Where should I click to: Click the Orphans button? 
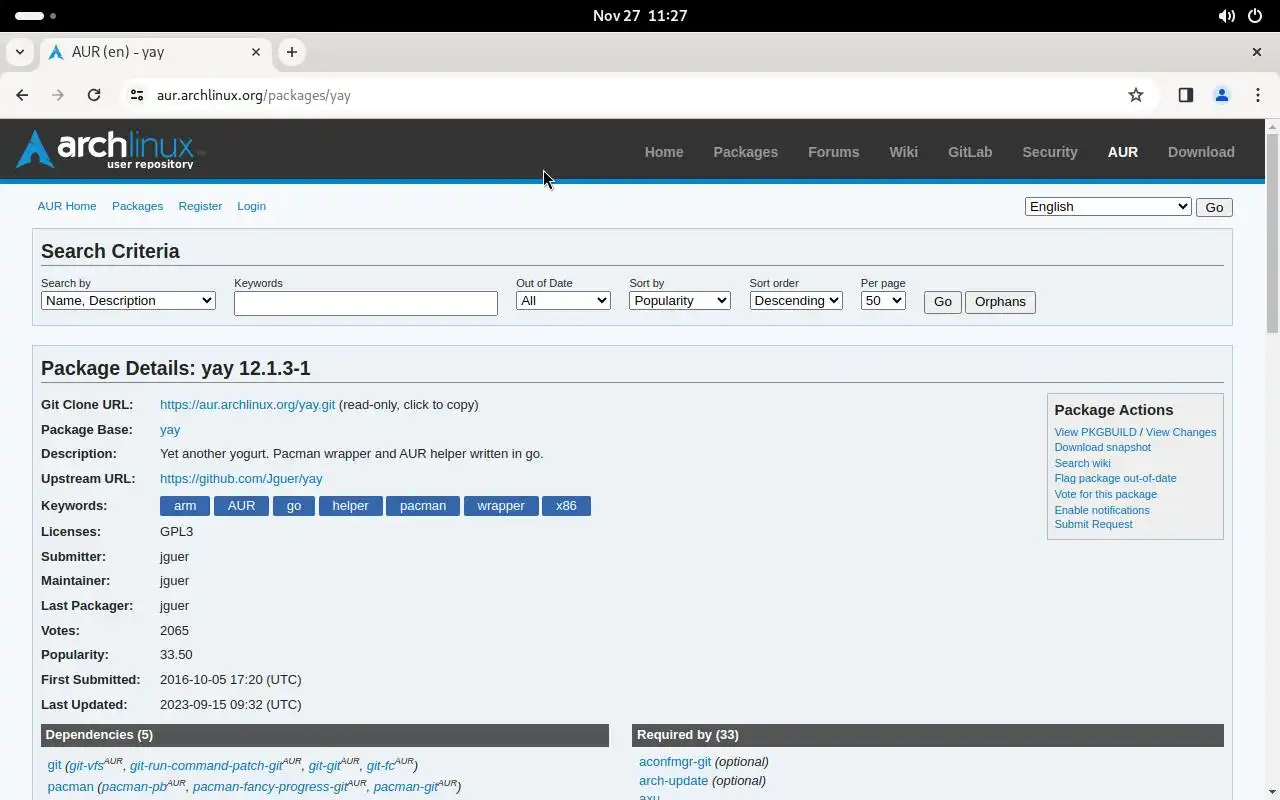coord(1000,302)
